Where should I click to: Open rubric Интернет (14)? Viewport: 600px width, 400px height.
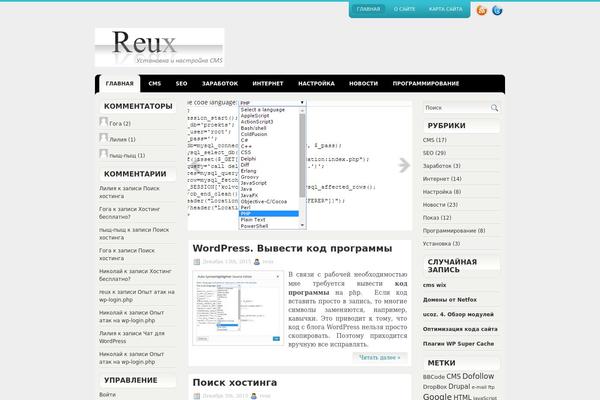pos(442,179)
